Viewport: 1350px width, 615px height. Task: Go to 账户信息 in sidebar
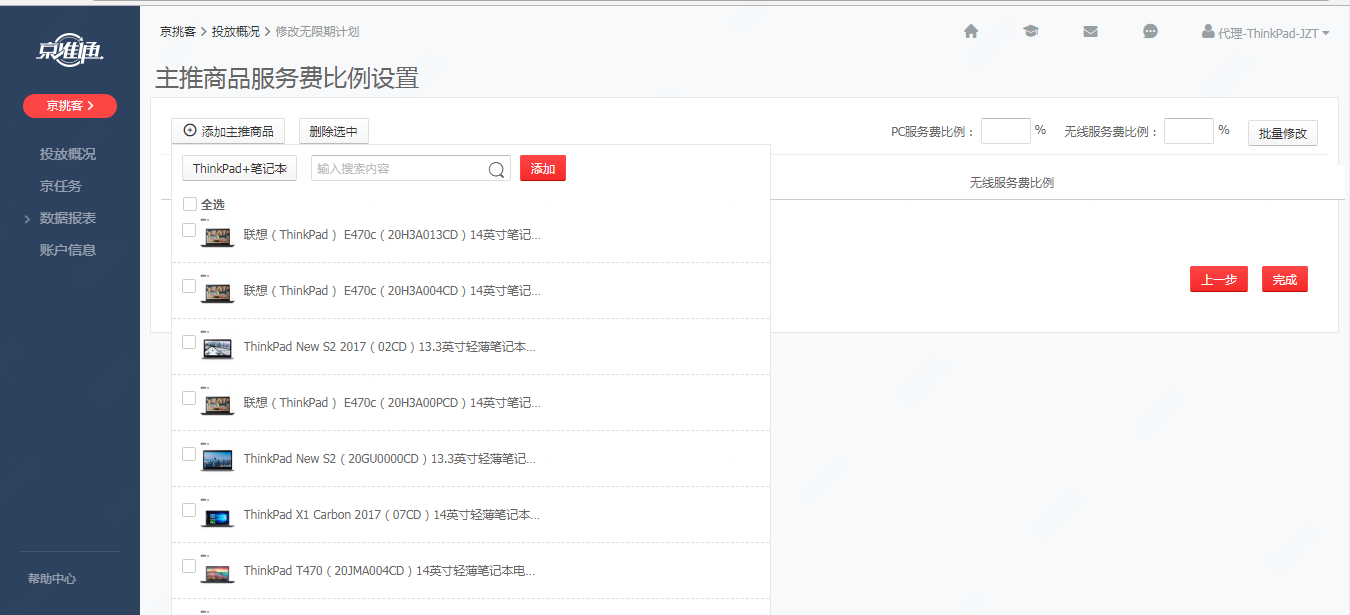68,250
